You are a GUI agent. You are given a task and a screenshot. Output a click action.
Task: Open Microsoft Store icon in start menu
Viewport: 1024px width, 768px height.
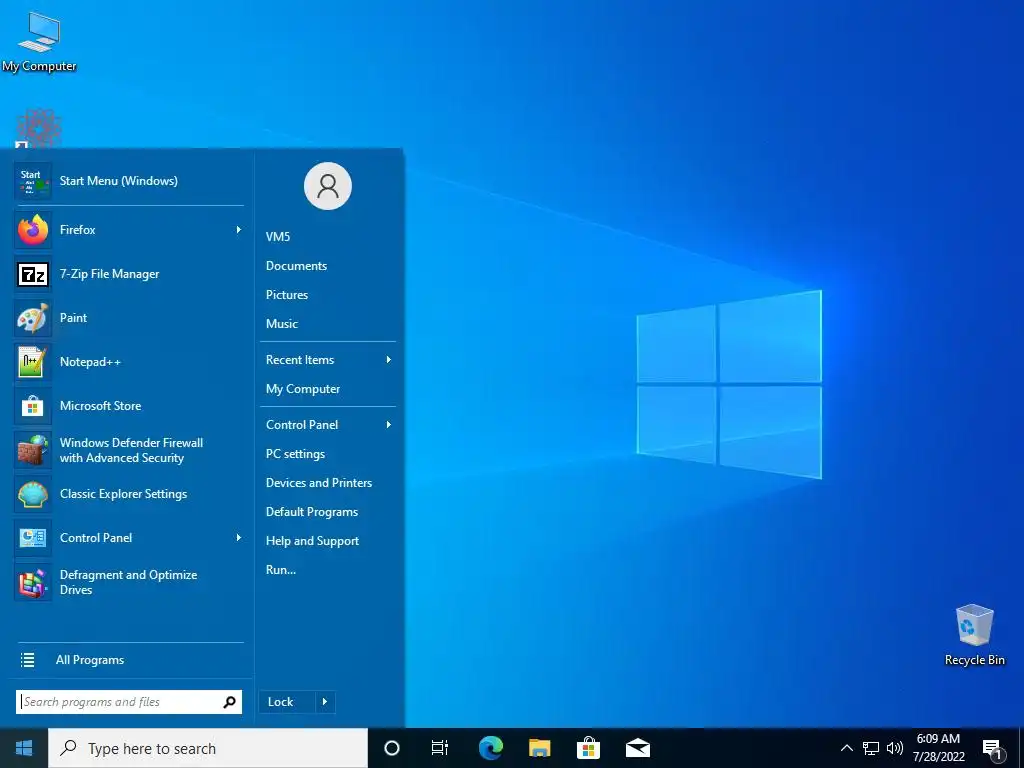[x=33, y=406]
